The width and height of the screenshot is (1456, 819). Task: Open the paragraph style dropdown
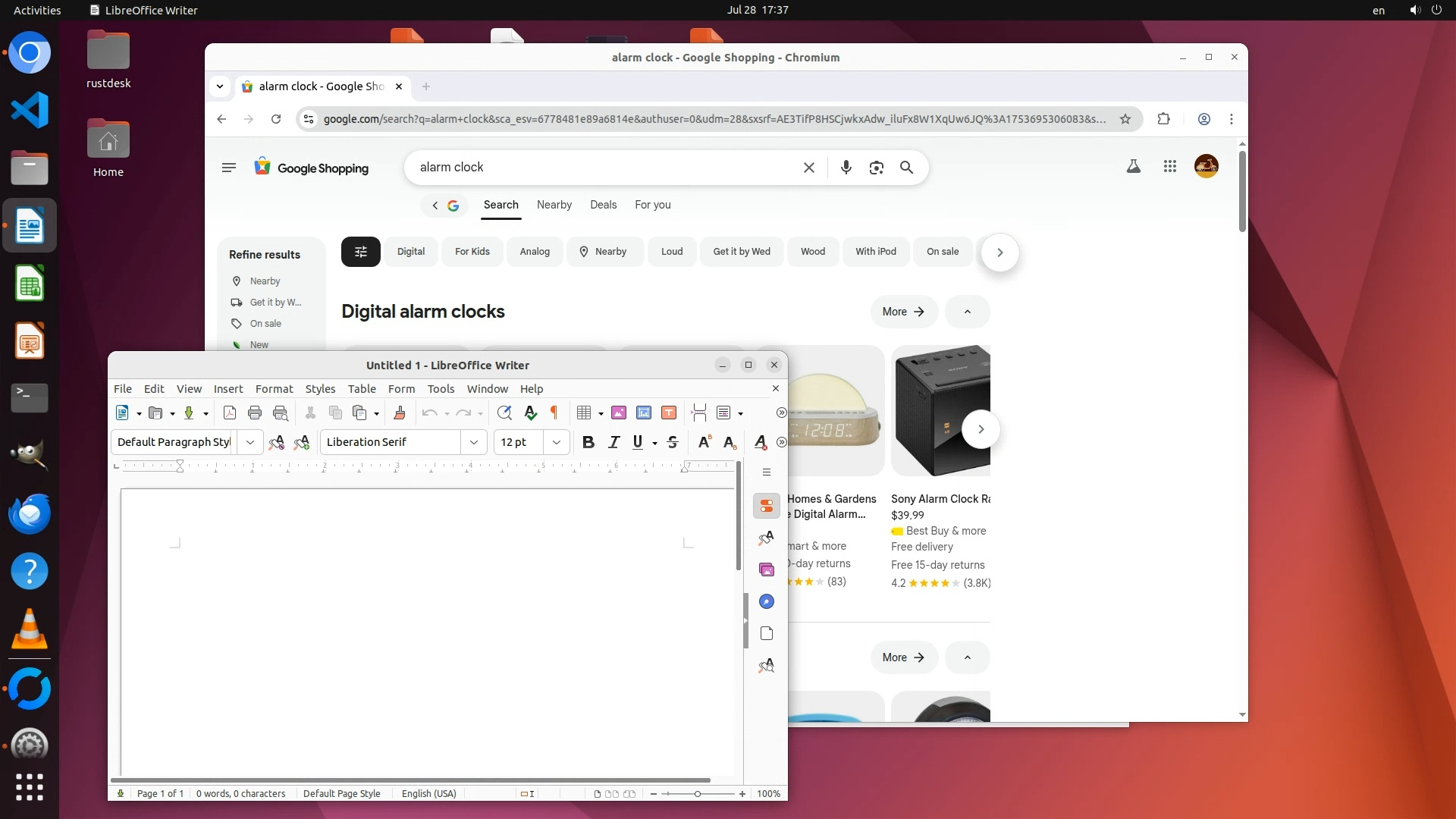point(249,442)
